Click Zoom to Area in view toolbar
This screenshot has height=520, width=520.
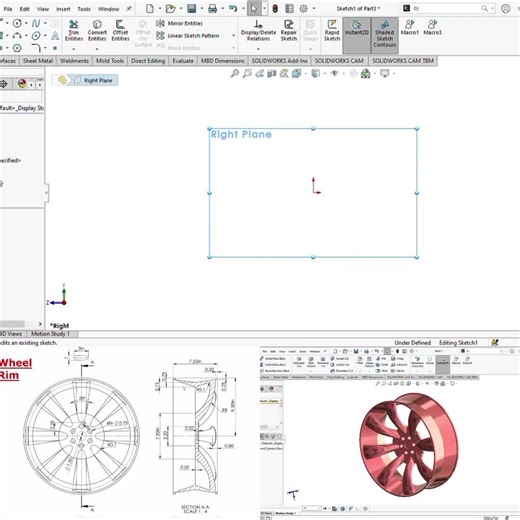pyautogui.click(x=247, y=73)
